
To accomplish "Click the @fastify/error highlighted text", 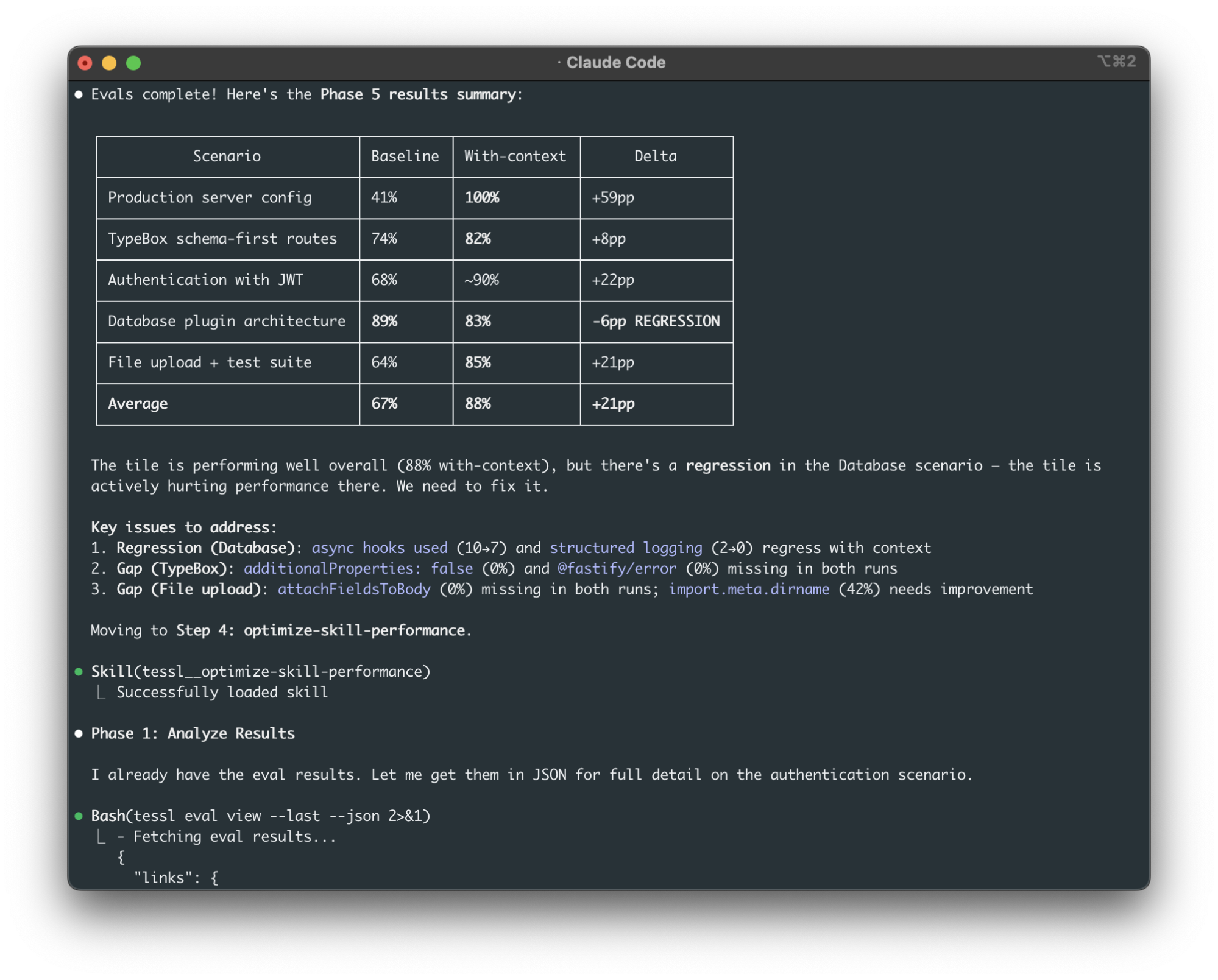I will click(617, 568).
